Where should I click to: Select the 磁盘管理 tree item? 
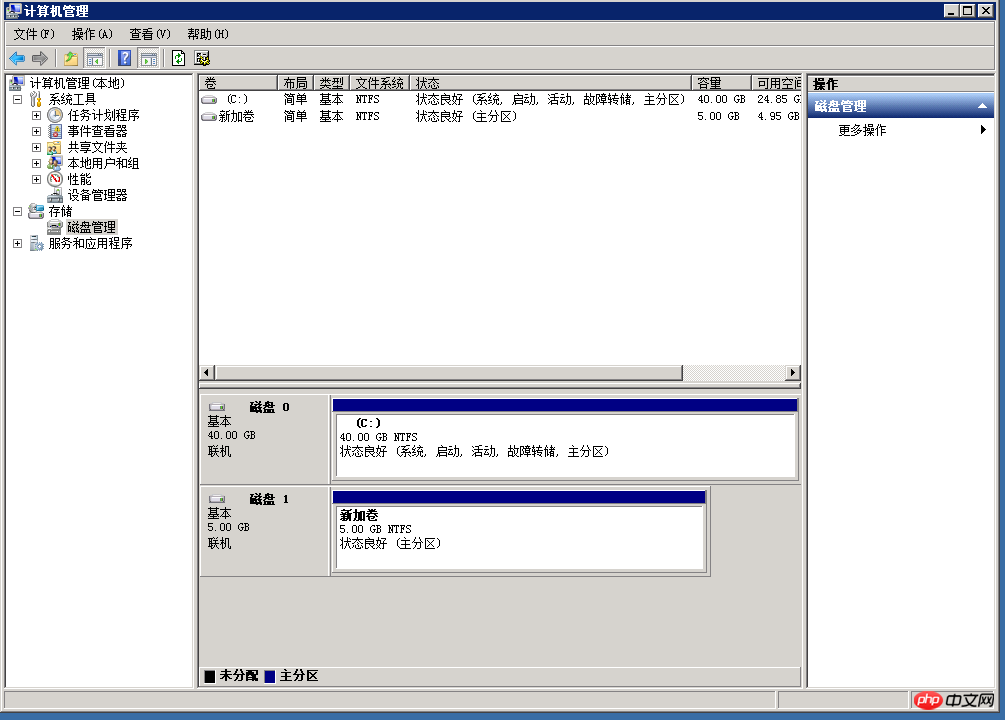click(x=92, y=228)
